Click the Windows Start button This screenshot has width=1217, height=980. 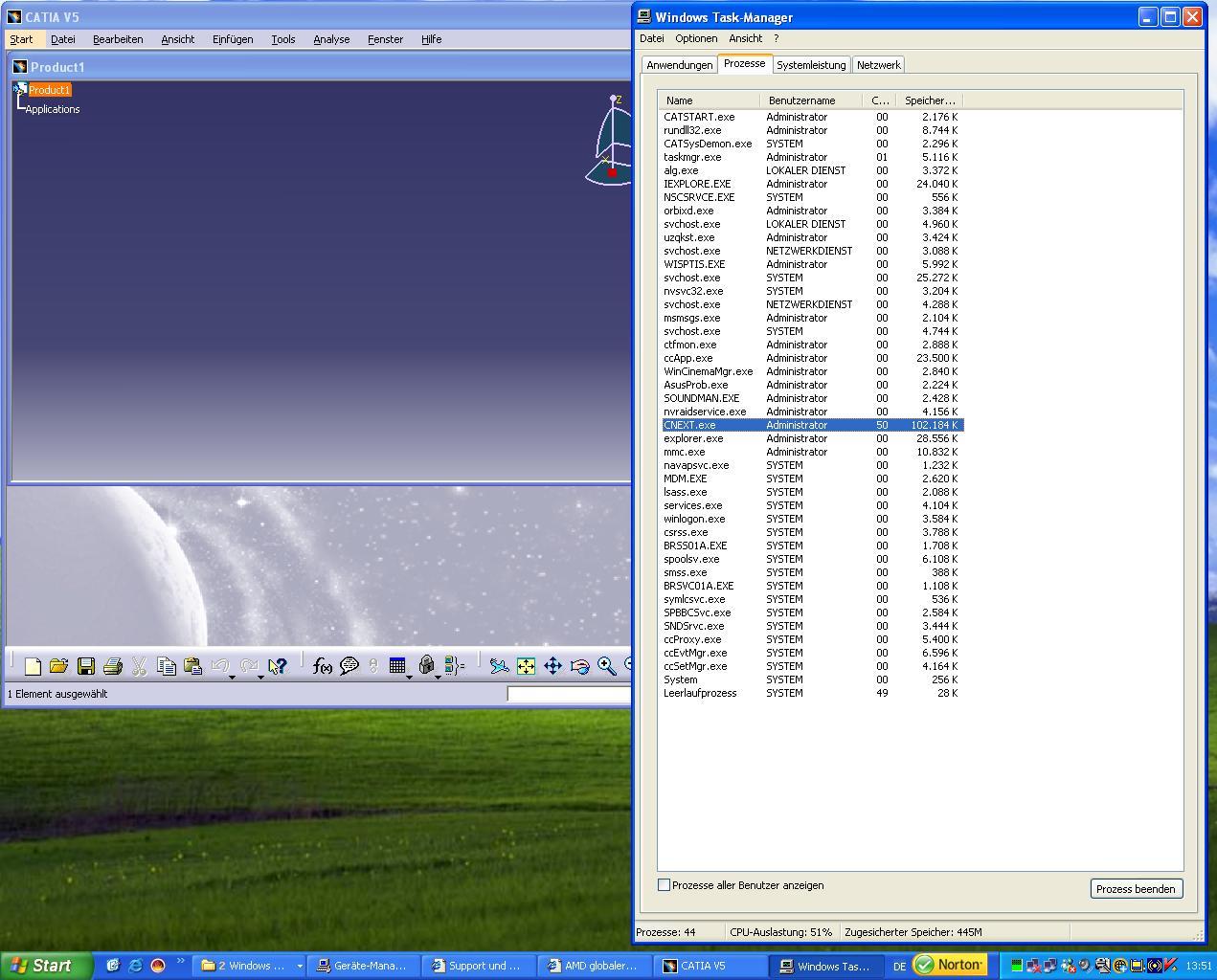click(x=45, y=966)
